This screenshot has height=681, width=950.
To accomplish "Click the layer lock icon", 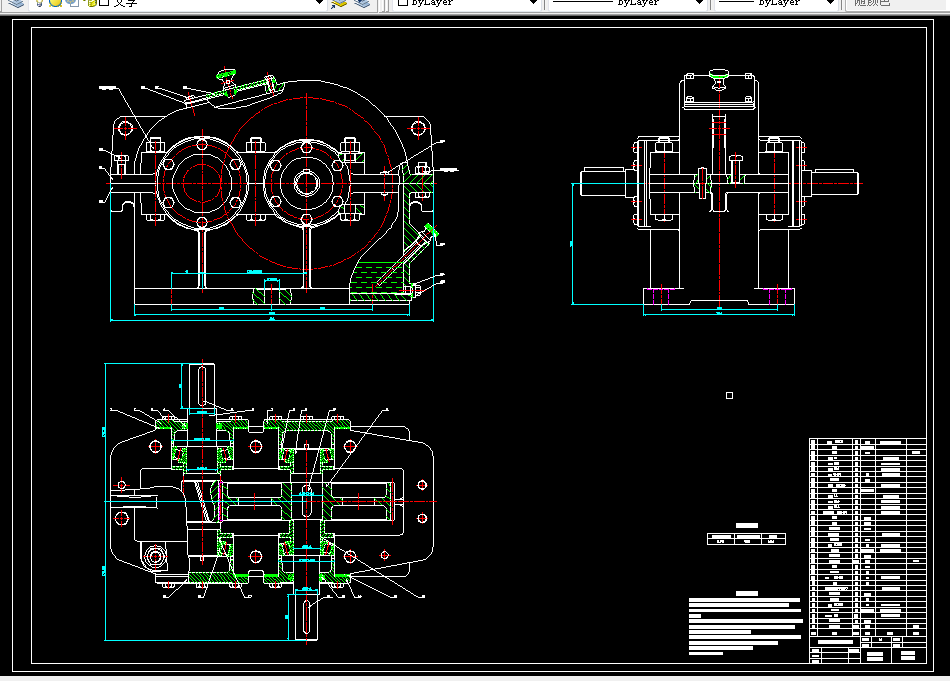I will [x=91, y=3].
